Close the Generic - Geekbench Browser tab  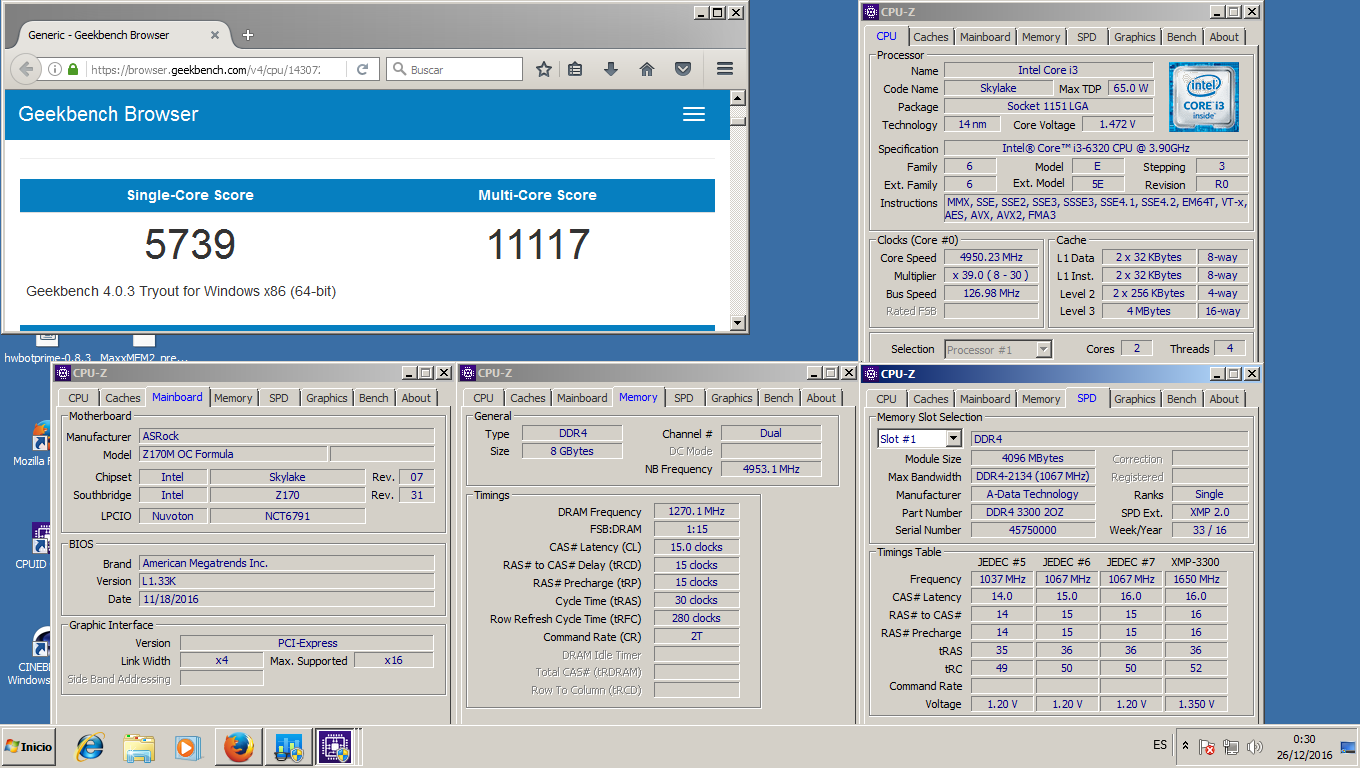point(215,35)
